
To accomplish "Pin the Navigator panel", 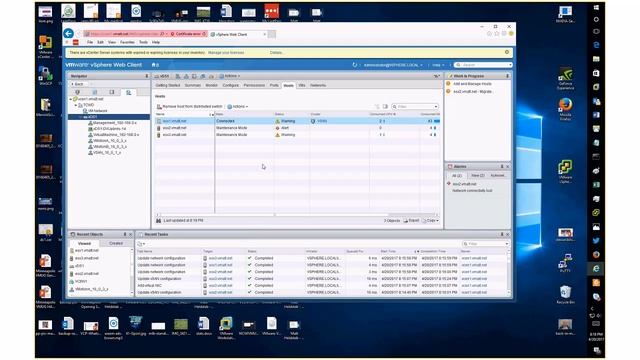I will tap(147, 76).
